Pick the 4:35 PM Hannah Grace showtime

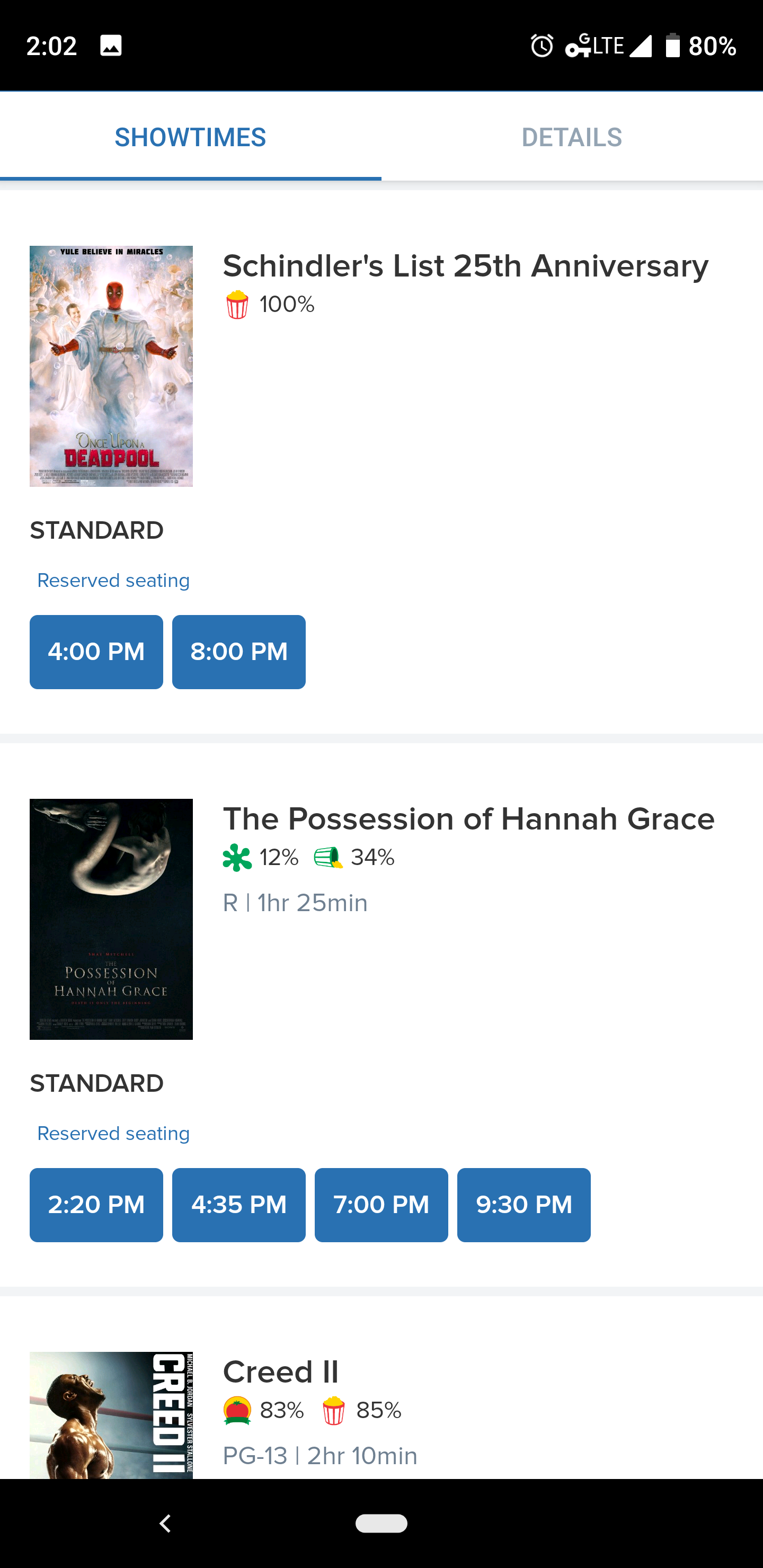tap(239, 1205)
